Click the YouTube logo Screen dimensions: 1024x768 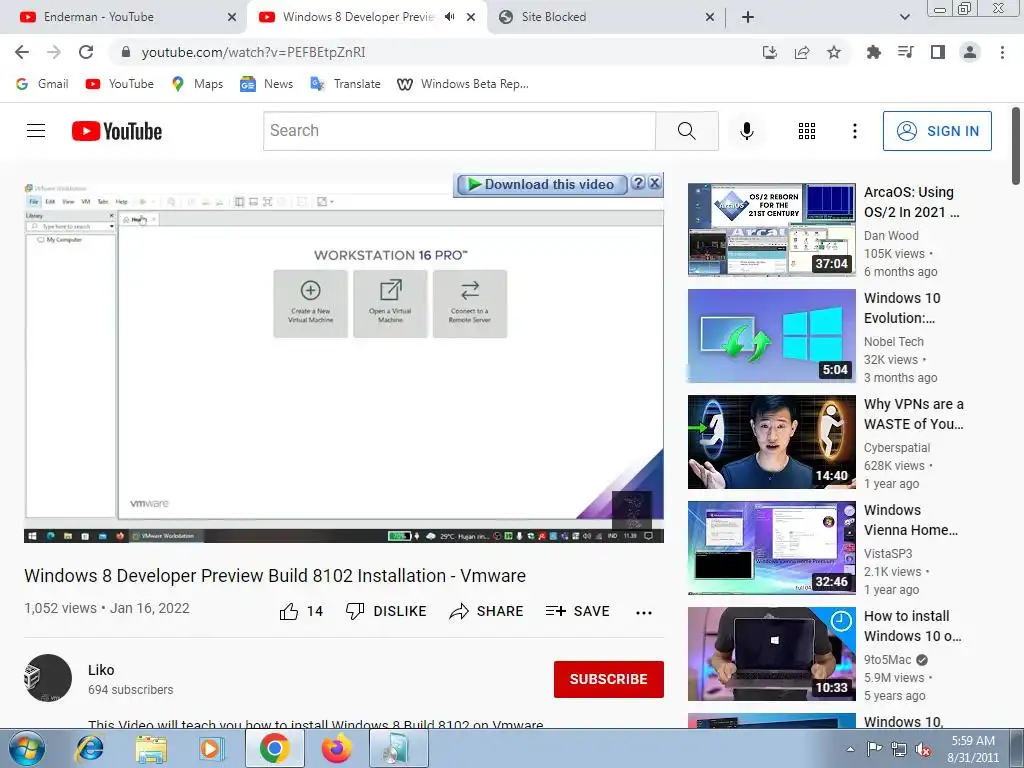tap(117, 131)
